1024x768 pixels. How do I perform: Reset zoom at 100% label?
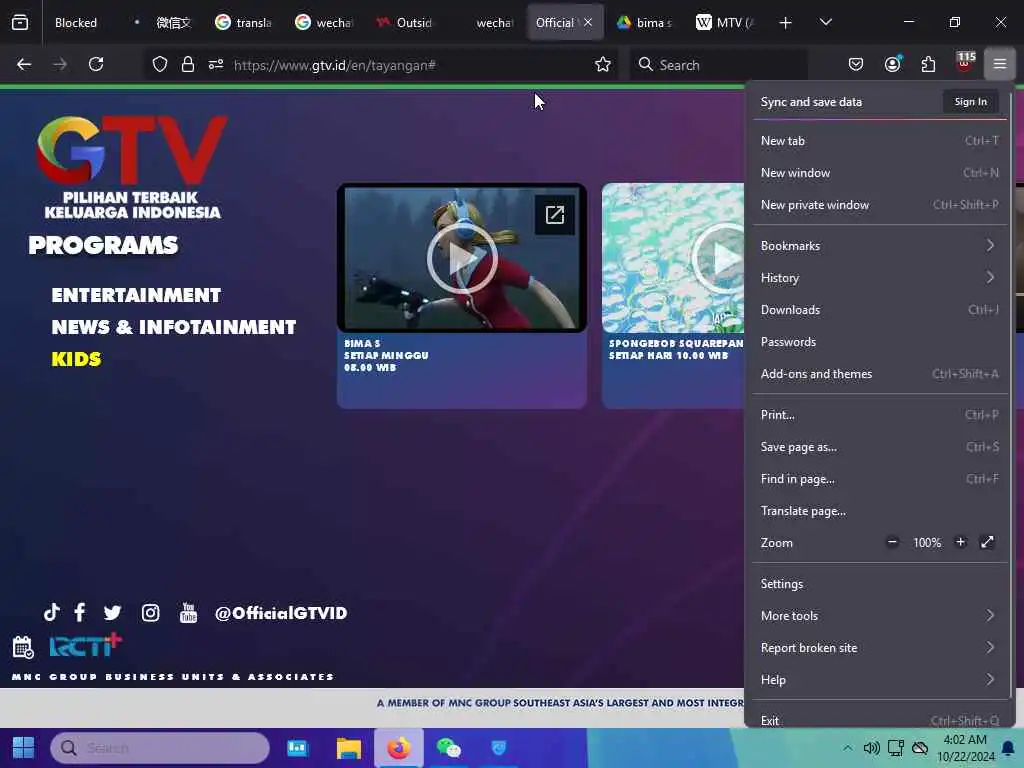927,543
